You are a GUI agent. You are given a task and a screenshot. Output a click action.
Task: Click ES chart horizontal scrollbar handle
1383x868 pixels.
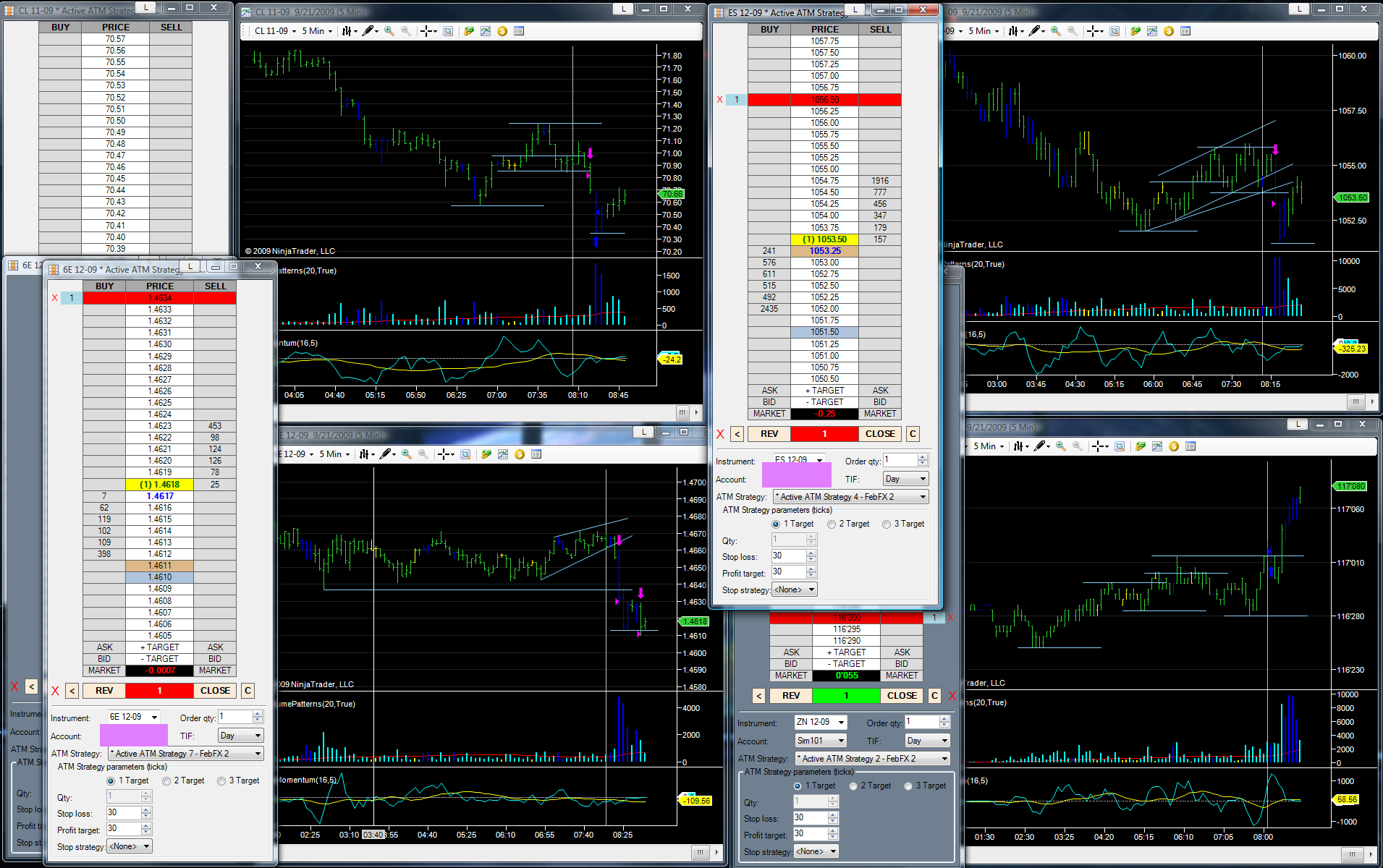point(1355,401)
